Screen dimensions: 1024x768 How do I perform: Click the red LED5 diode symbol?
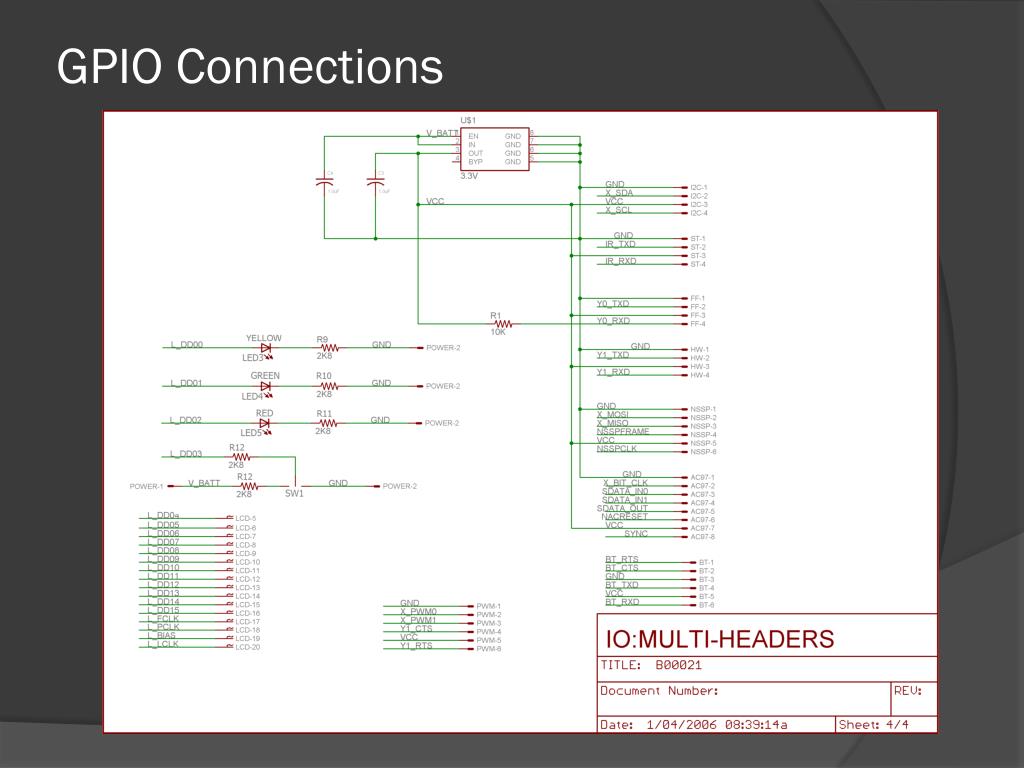[x=264, y=424]
